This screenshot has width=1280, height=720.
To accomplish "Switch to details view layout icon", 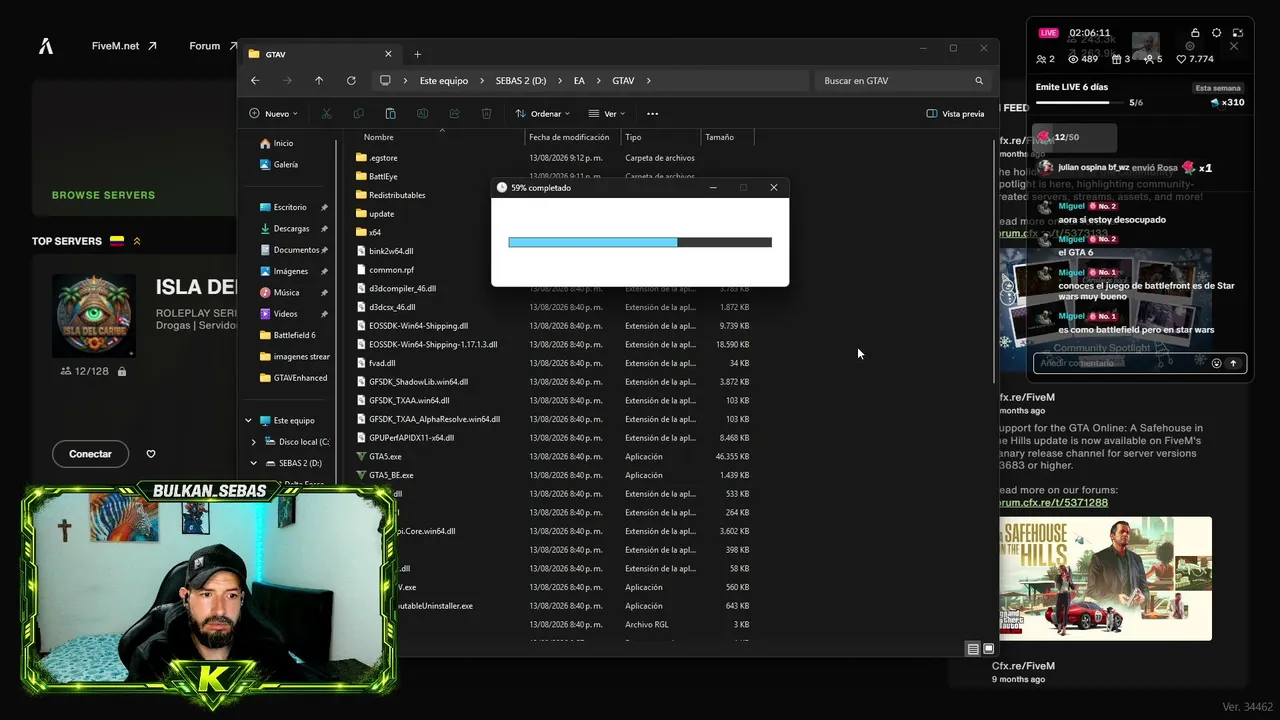I will point(973,649).
